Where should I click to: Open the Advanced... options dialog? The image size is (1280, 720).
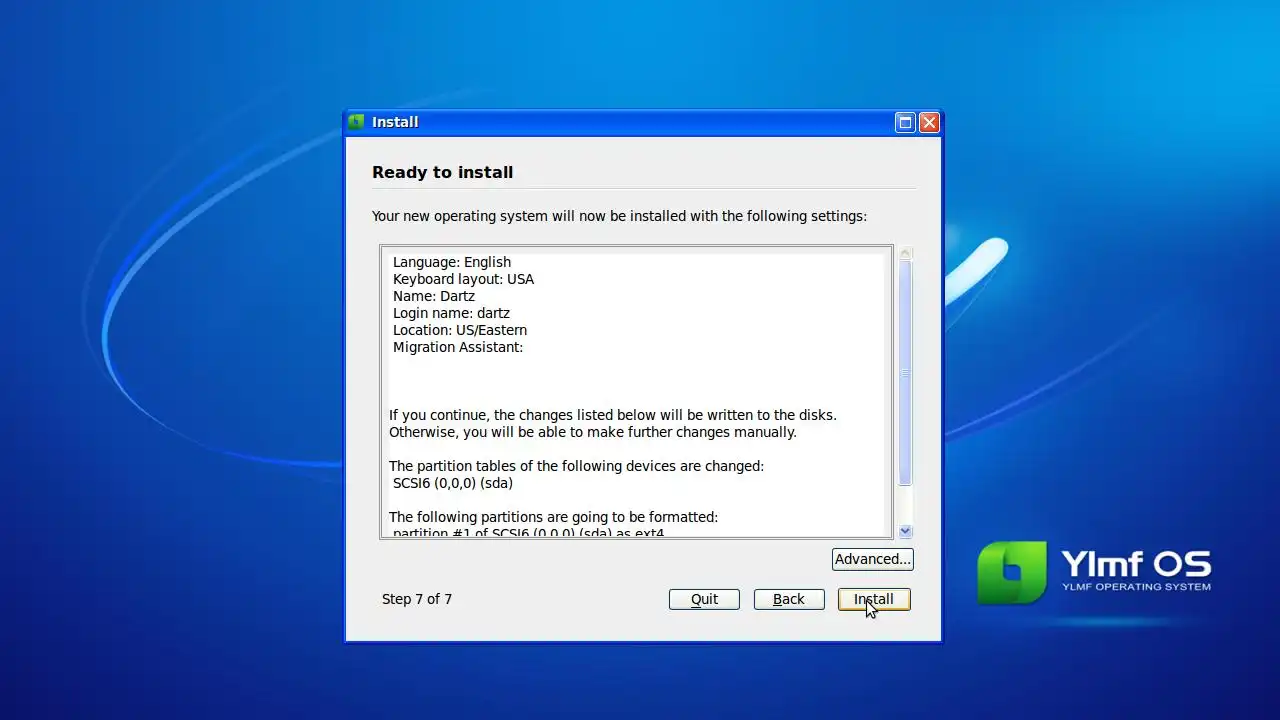coord(873,559)
